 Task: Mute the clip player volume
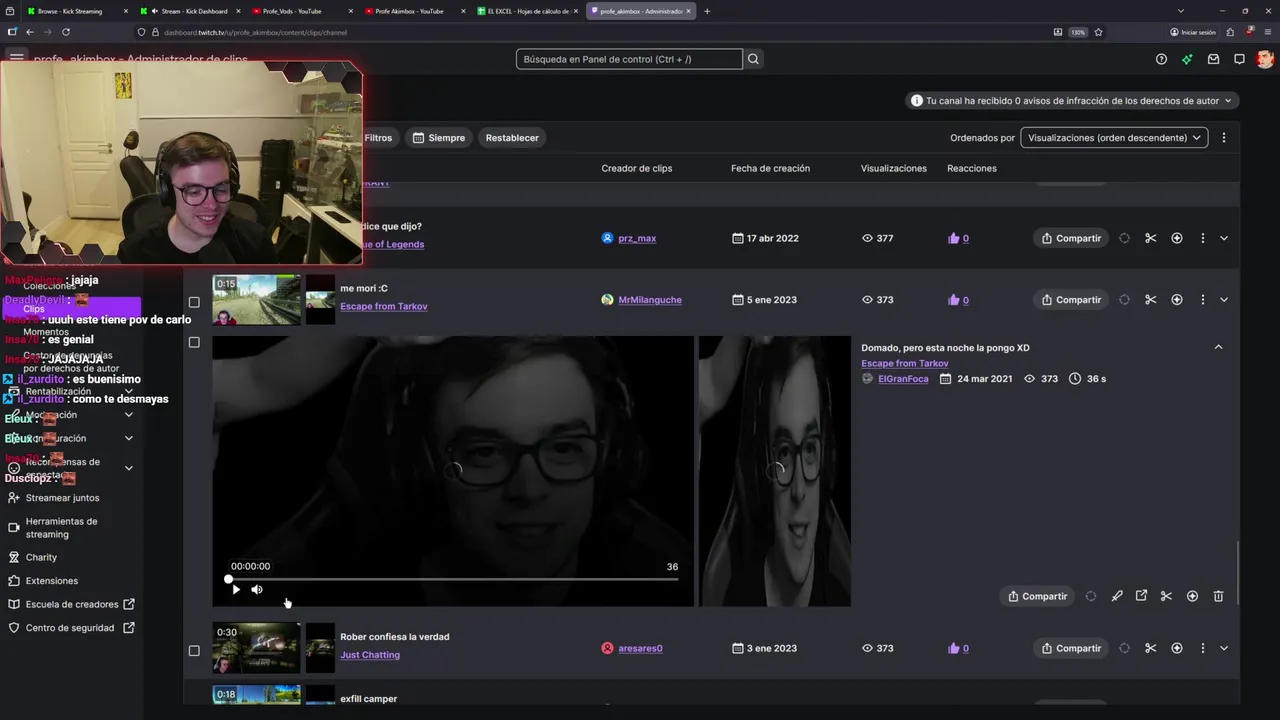257,590
